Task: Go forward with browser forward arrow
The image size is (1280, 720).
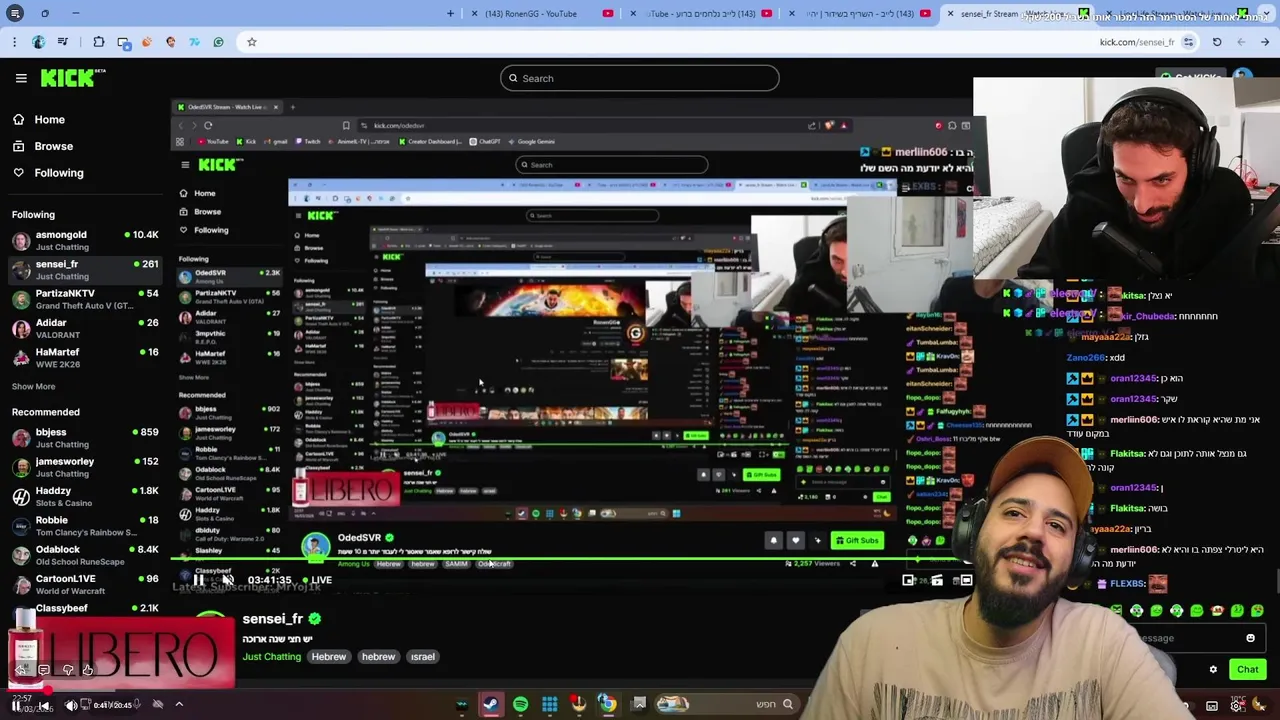Action: (x=1241, y=42)
